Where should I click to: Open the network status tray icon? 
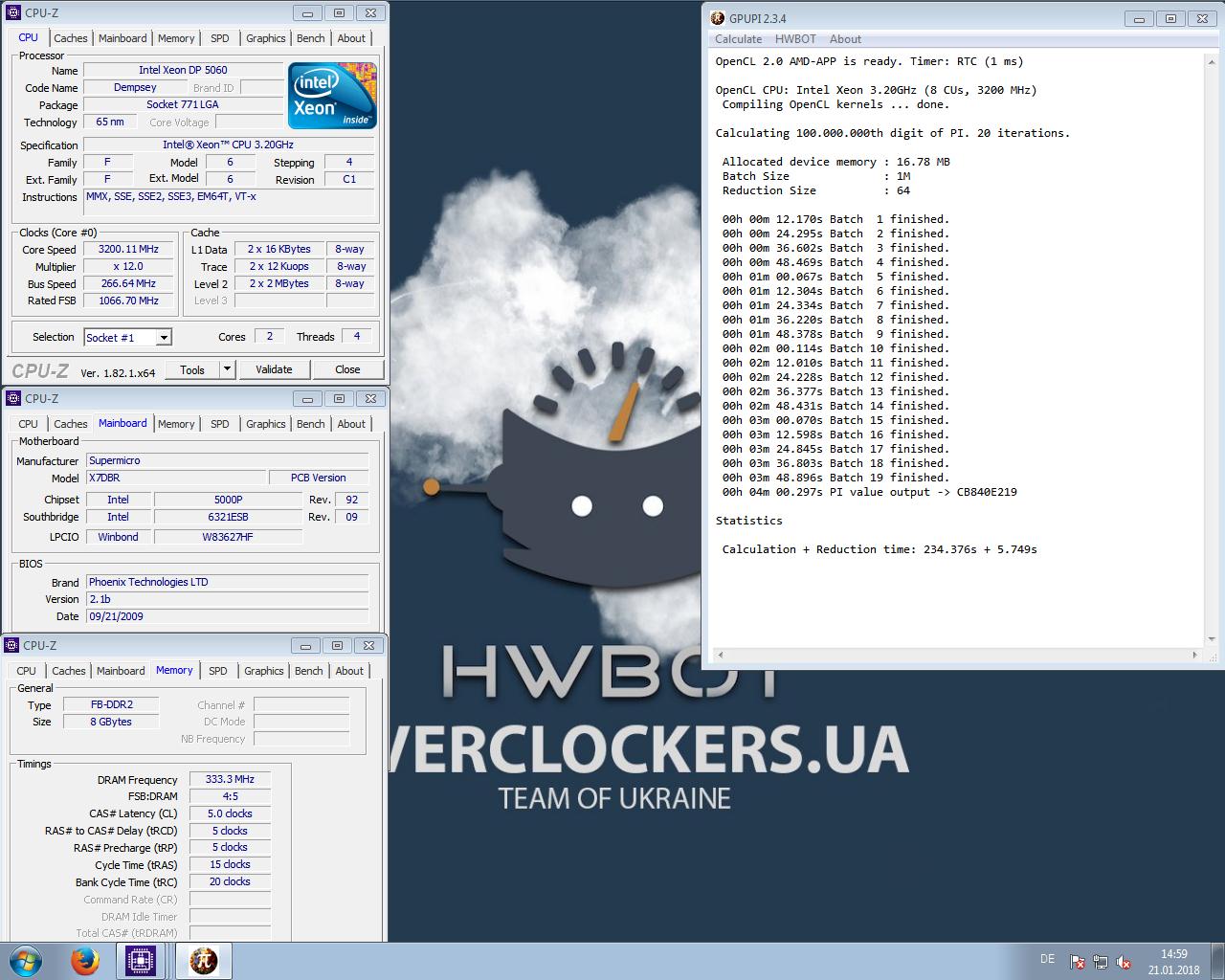1101,962
